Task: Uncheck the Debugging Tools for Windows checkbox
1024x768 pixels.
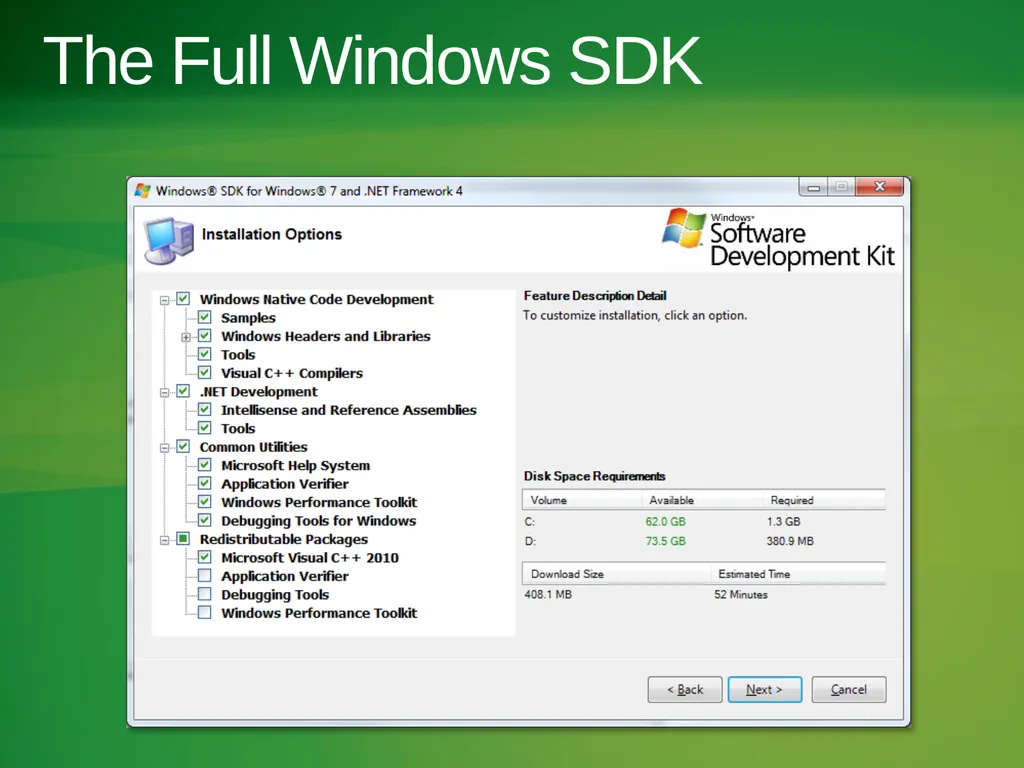Action: point(205,520)
